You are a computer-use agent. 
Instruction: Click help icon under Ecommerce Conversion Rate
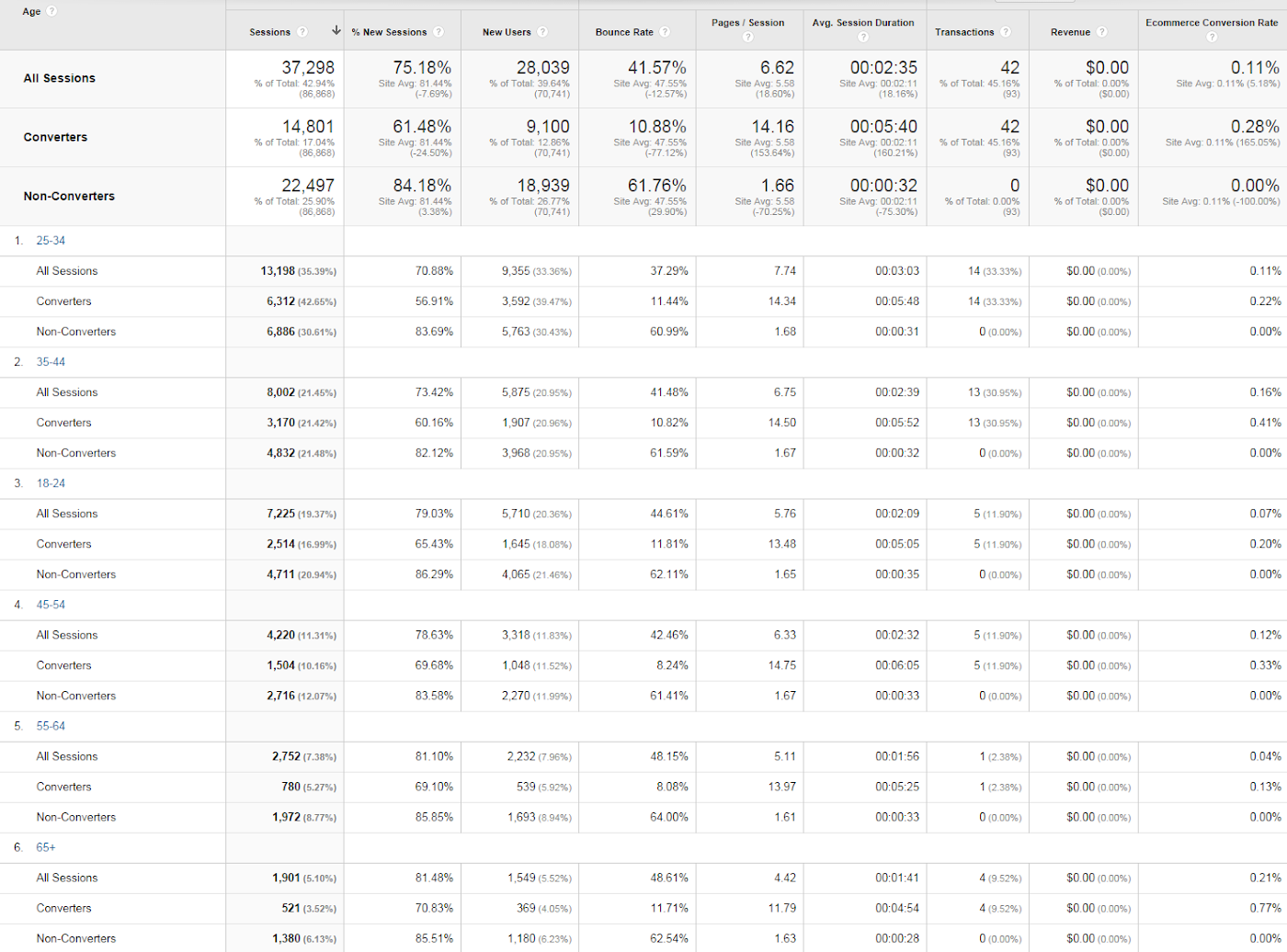point(1212,38)
